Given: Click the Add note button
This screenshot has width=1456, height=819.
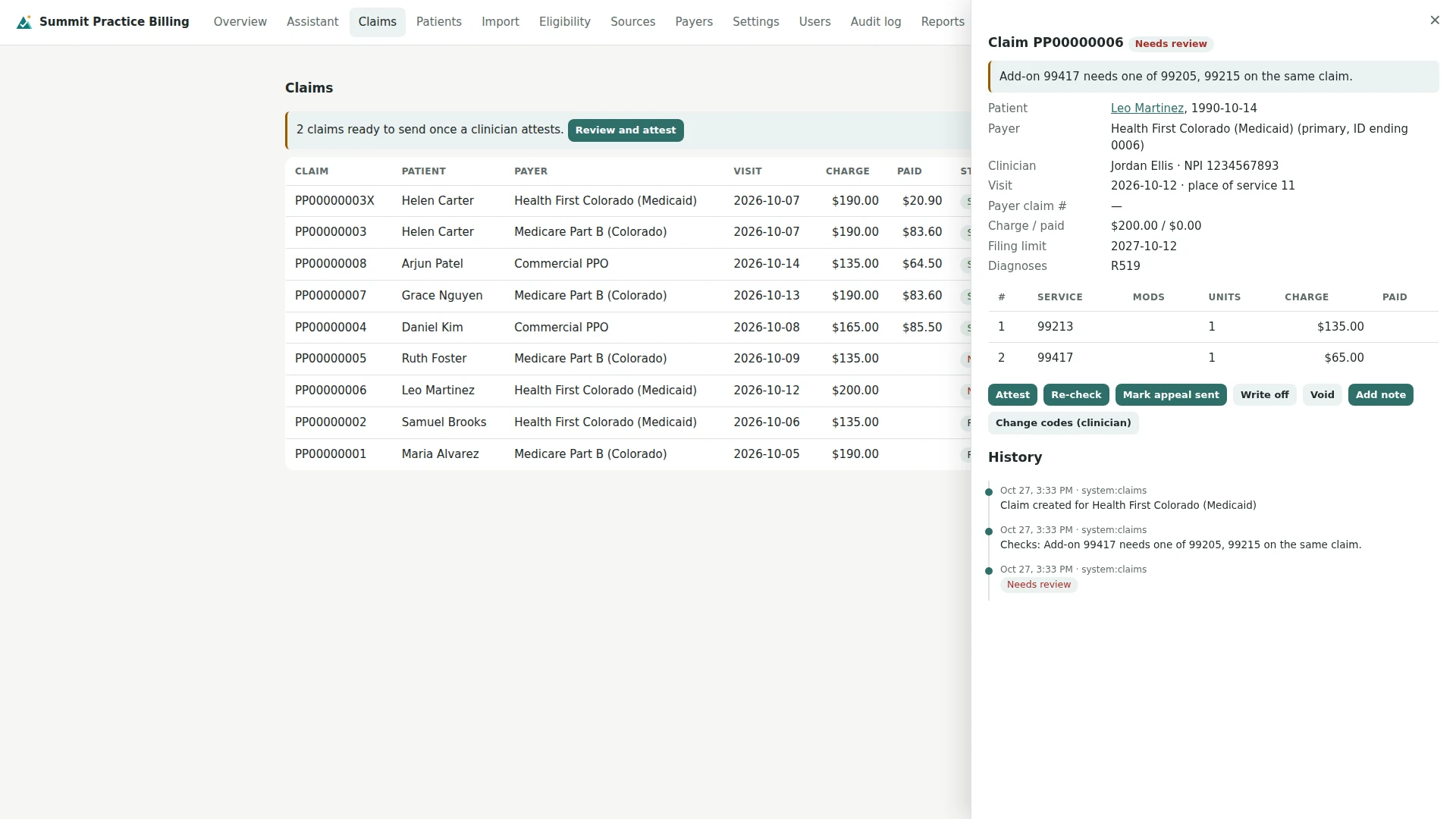Looking at the screenshot, I should coord(1380,395).
